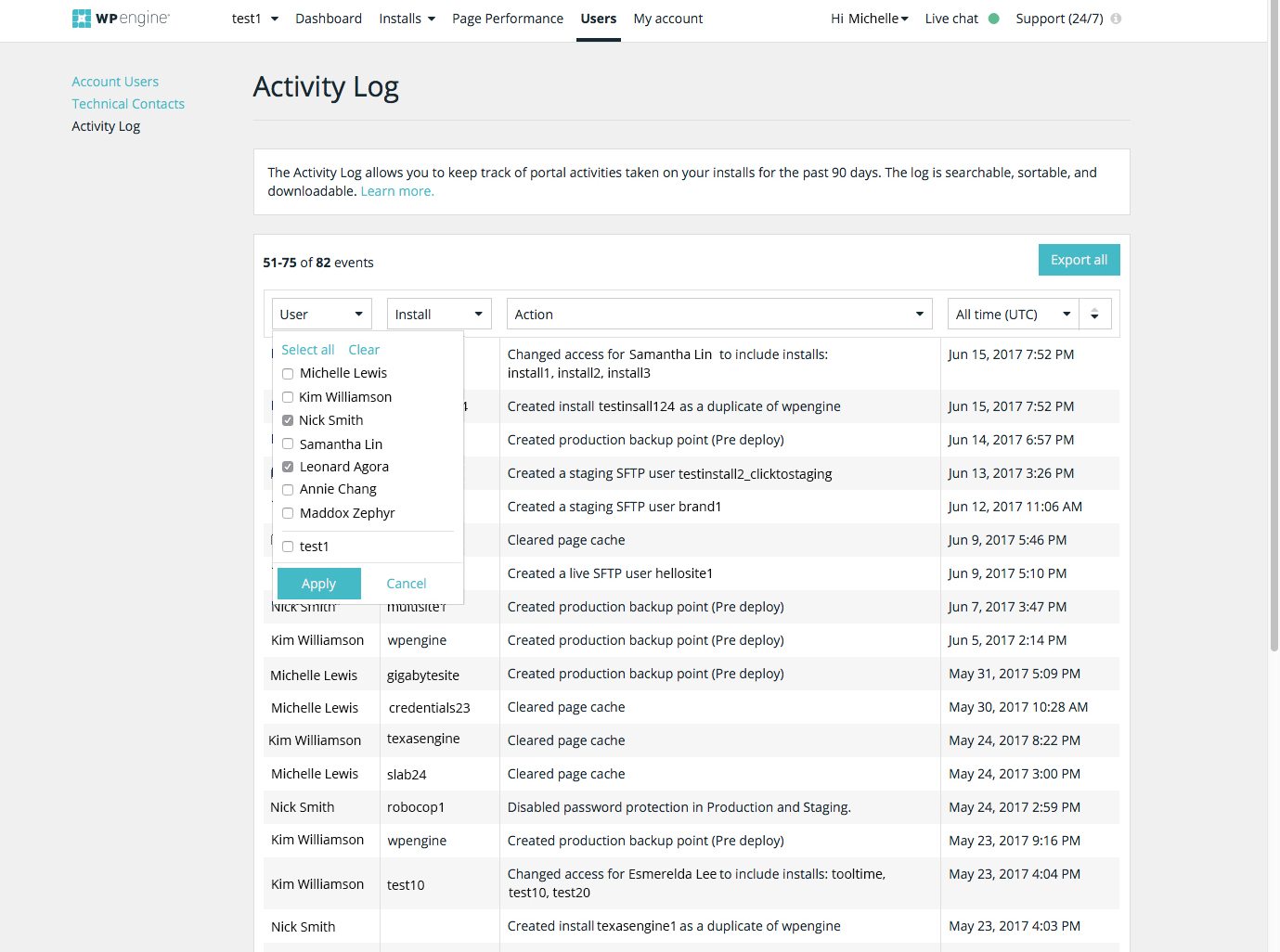Viewport: 1280px width, 952px height.
Task: Open the Action filter dropdown
Action: [x=719, y=315]
